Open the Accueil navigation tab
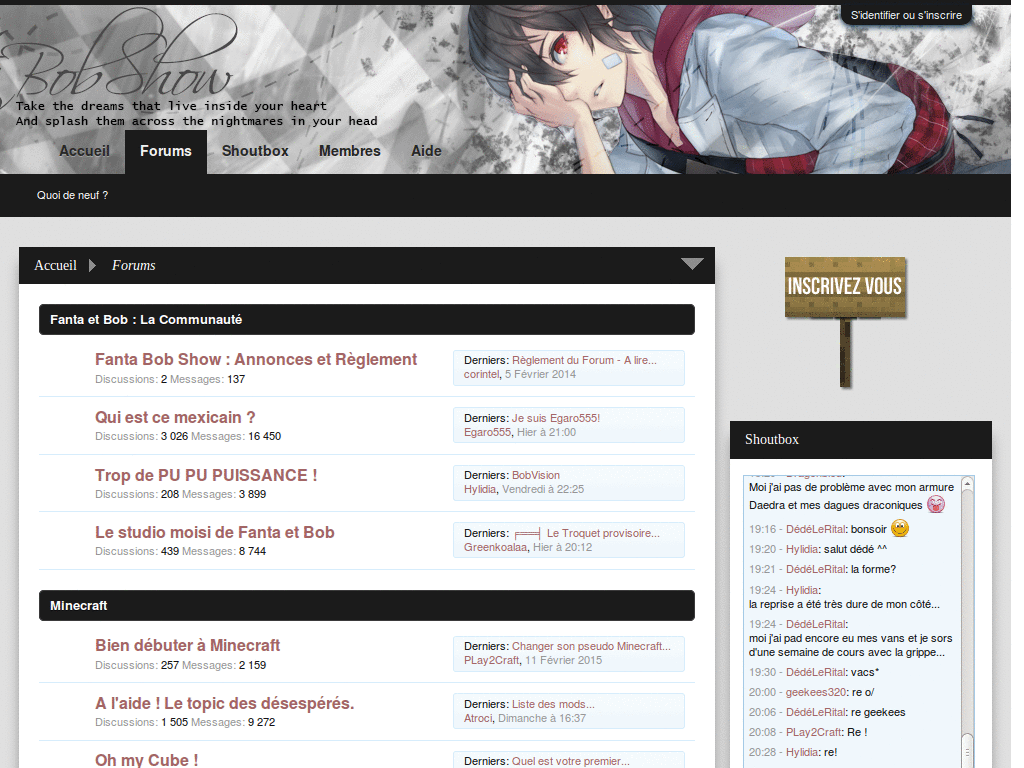 (84, 151)
